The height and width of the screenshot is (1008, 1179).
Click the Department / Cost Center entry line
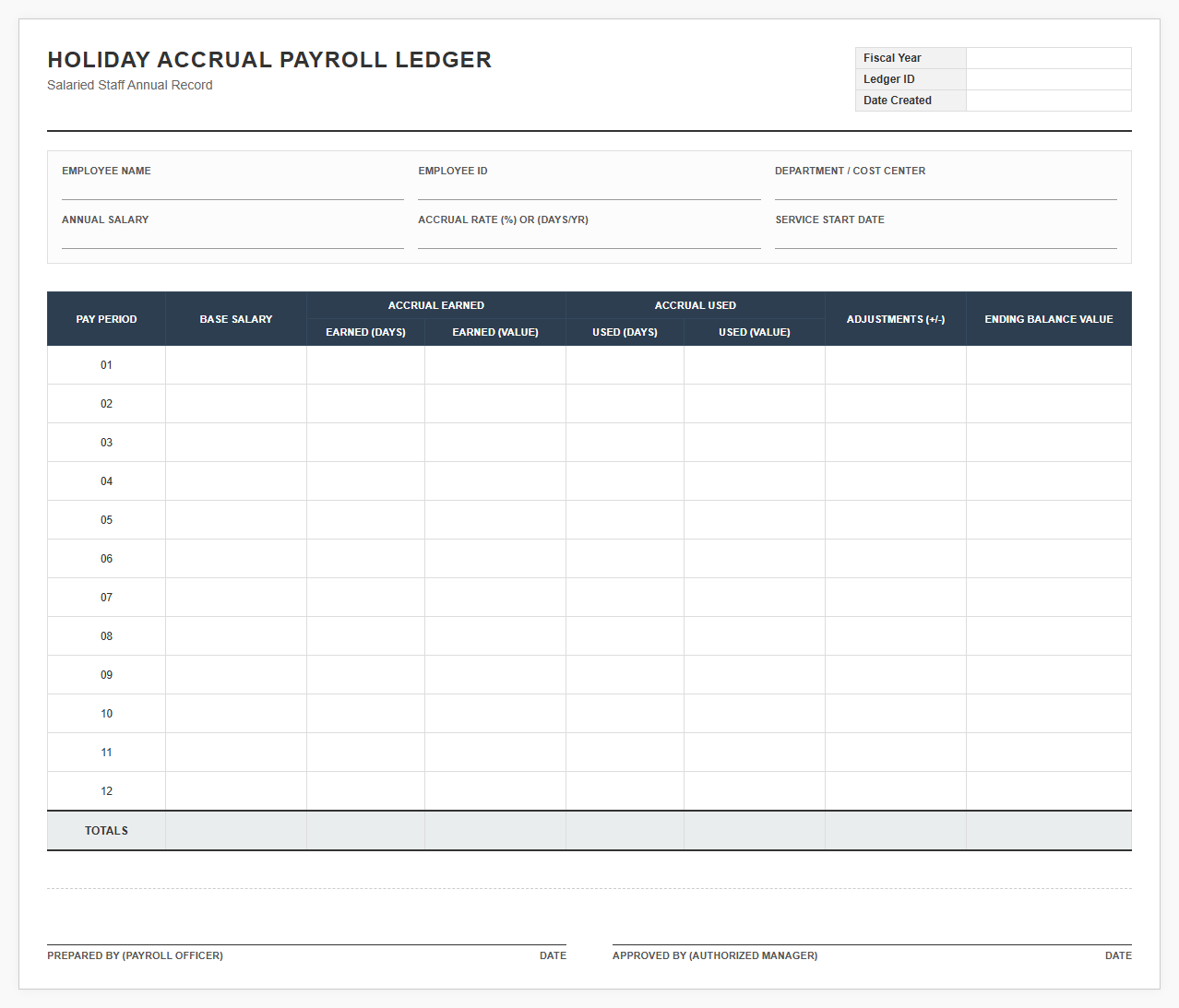946,191
